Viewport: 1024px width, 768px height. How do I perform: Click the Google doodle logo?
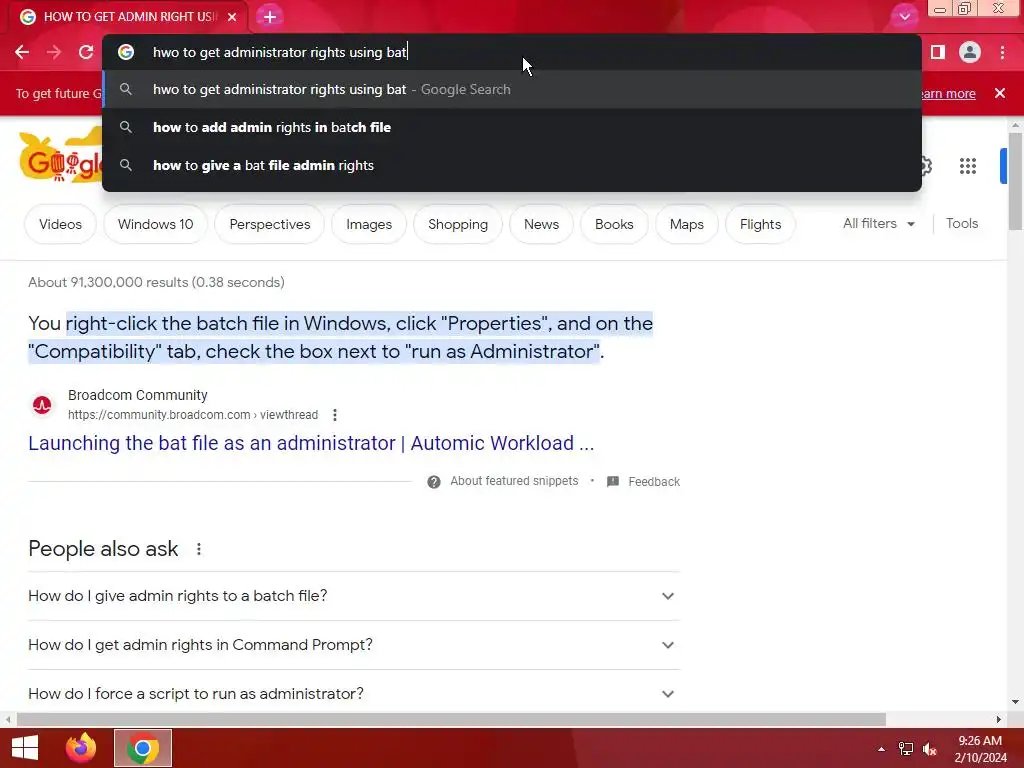click(61, 157)
